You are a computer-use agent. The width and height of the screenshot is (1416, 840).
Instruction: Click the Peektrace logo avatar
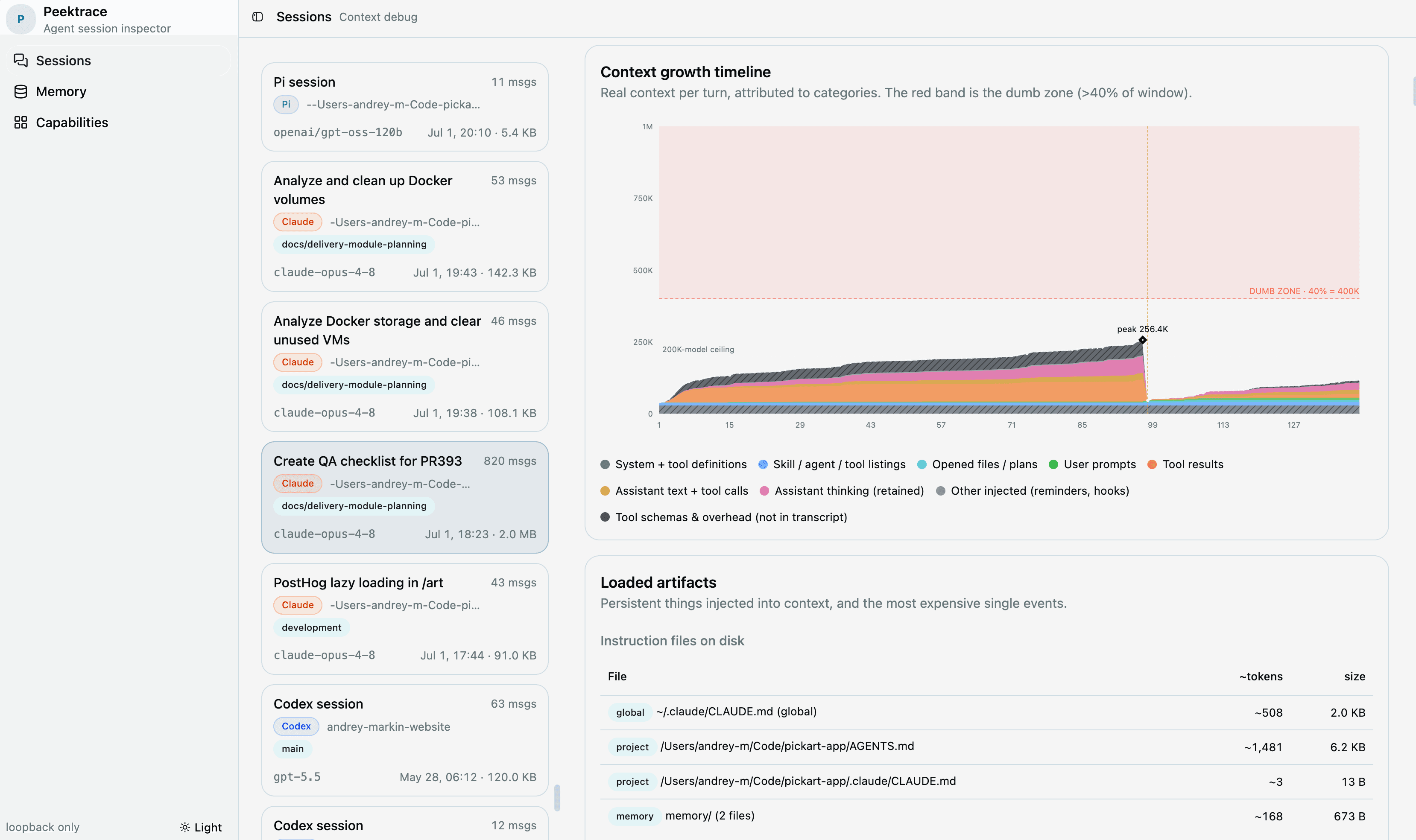click(21, 19)
